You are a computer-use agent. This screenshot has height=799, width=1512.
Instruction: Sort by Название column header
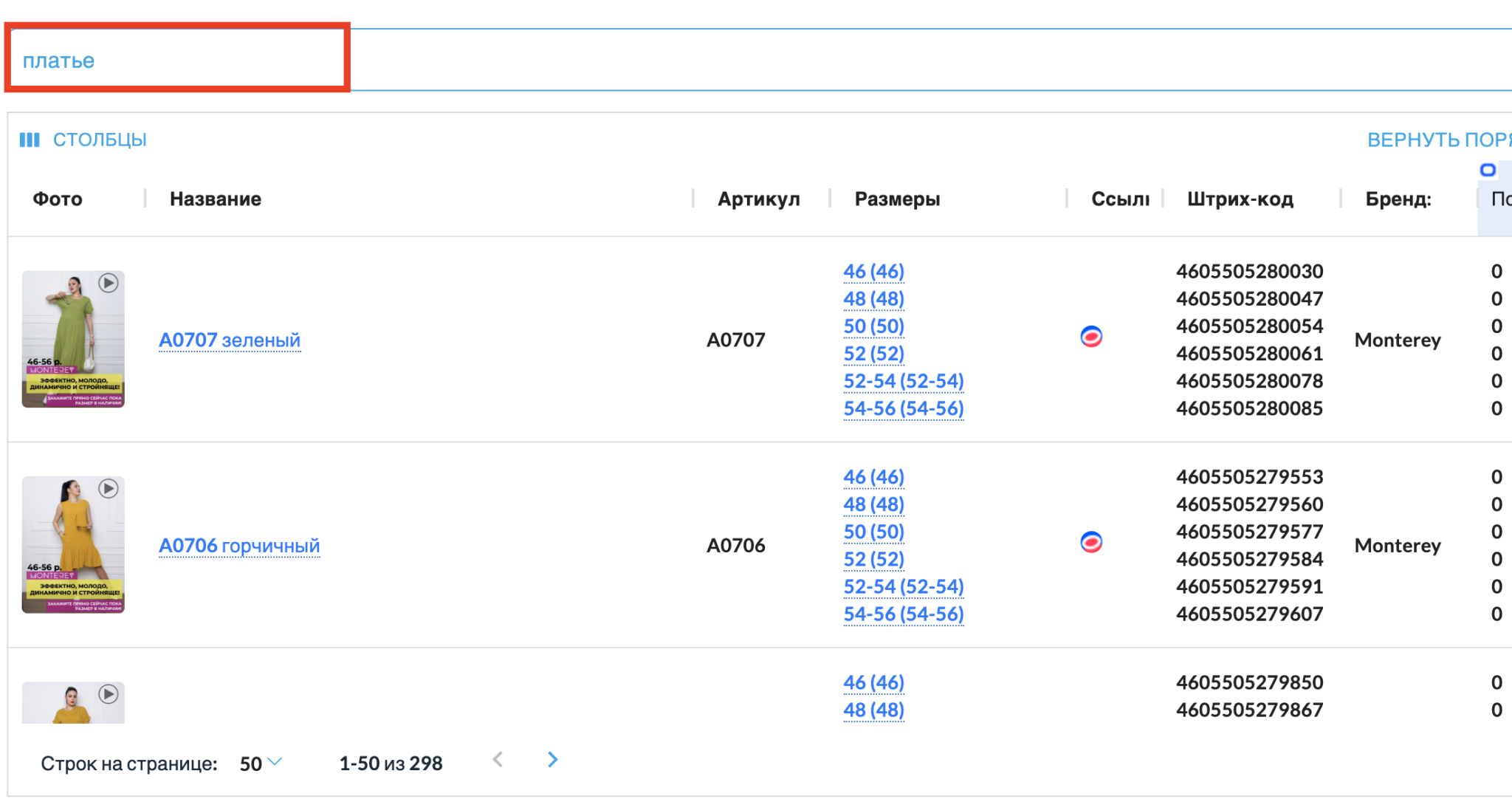tap(215, 199)
